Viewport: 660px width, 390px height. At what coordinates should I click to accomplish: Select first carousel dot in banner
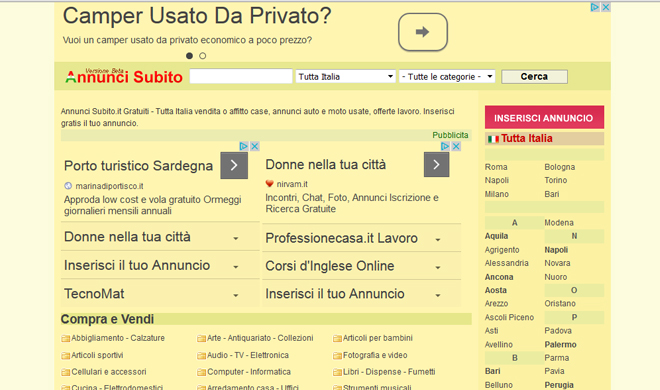click(x=189, y=56)
